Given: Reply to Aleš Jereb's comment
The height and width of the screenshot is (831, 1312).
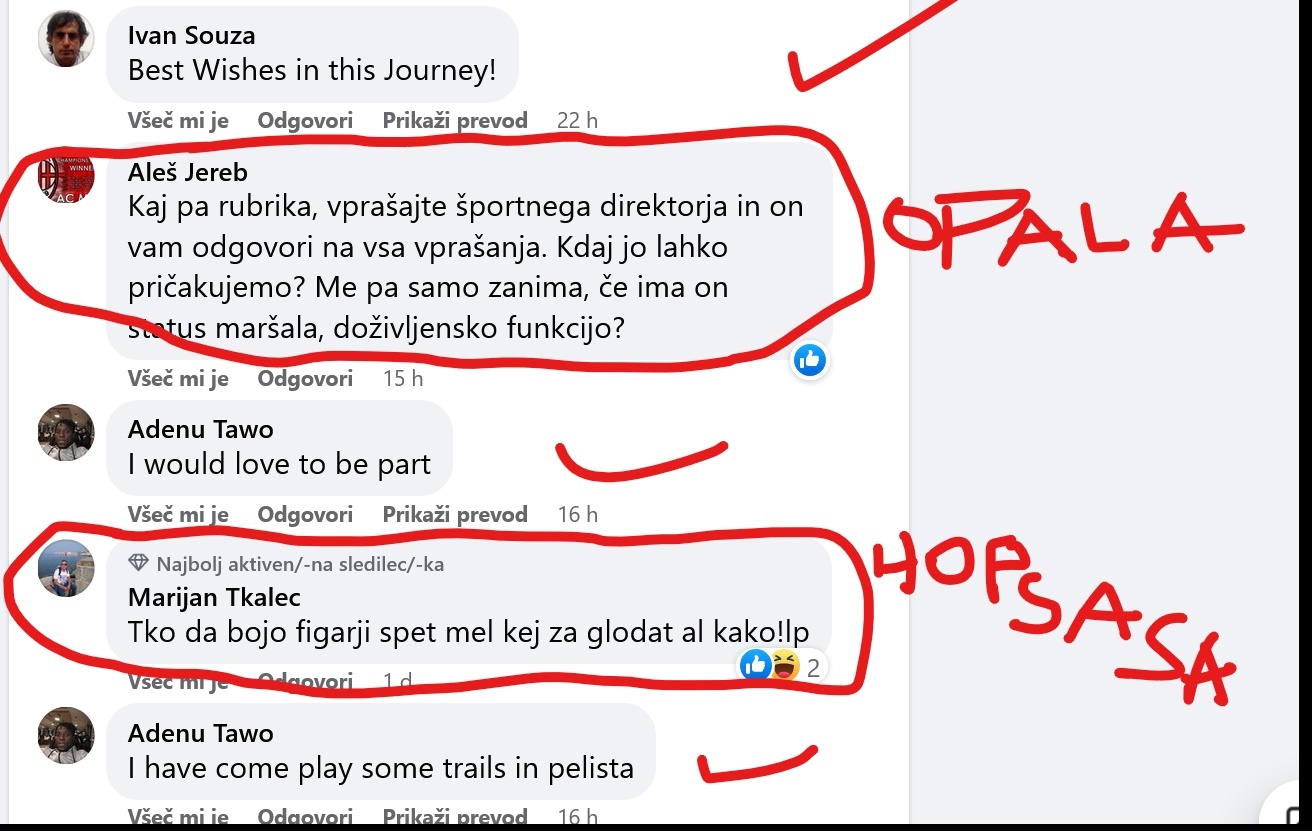Looking at the screenshot, I should (x=305, y=379).
